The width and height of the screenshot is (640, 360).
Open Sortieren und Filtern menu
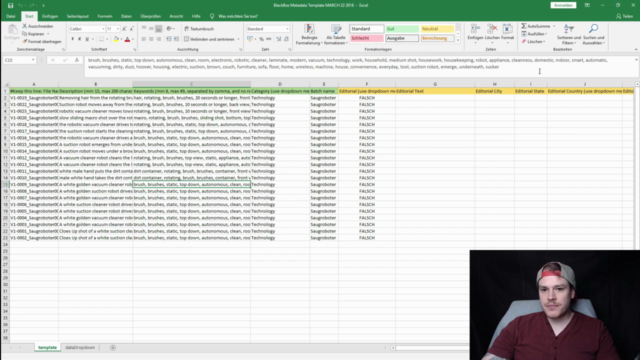tap(569, 35)
